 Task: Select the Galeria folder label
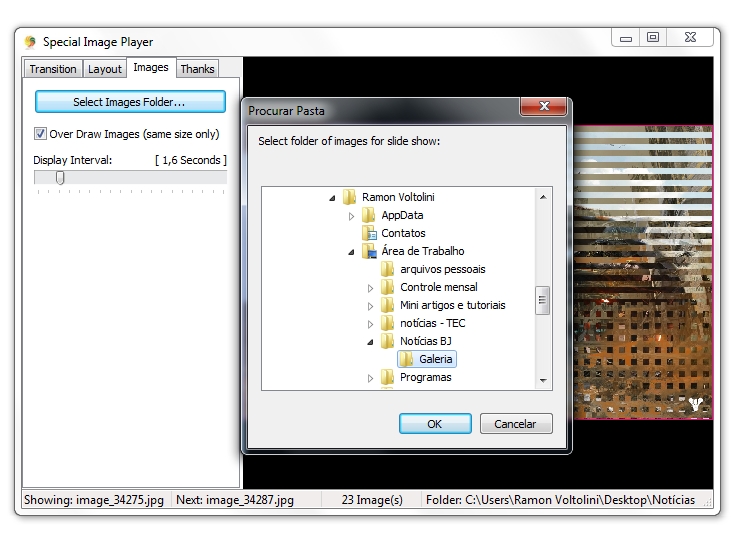(x=436, y=359)
